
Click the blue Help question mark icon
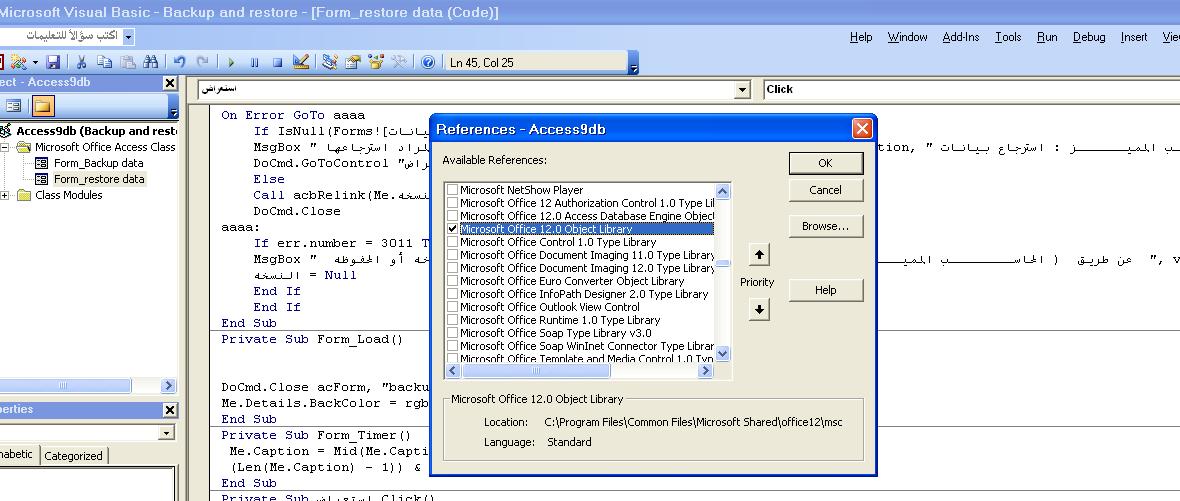click(x=428, y=62)
